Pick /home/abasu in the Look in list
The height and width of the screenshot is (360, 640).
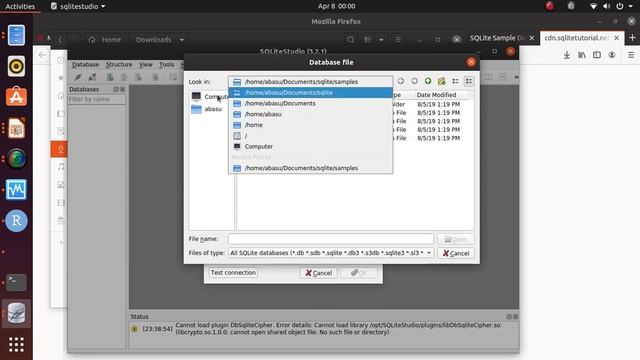click(310, 114)
